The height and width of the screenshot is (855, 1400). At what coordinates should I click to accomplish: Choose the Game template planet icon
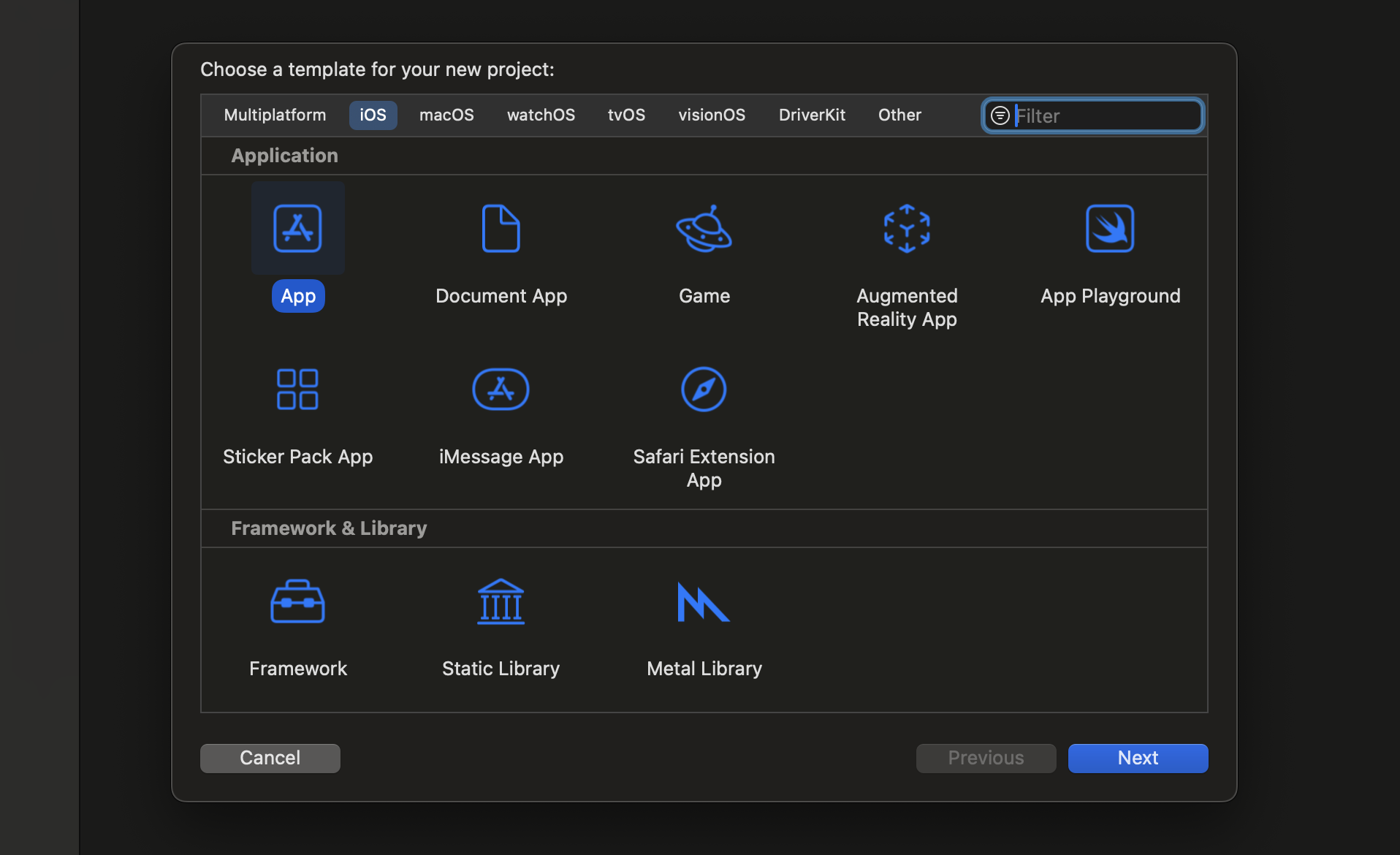(704, 229)
